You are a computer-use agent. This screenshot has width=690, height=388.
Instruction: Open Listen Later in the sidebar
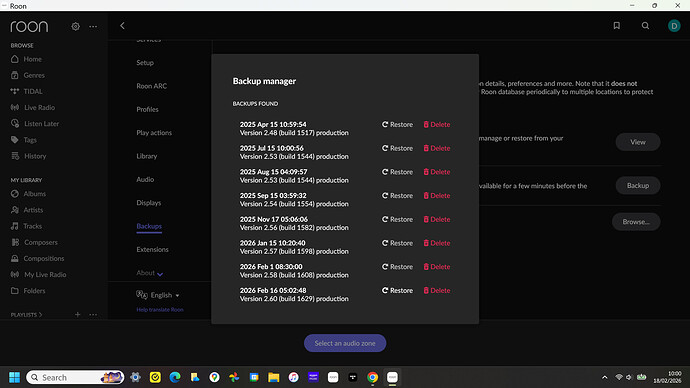click(35, 124)
